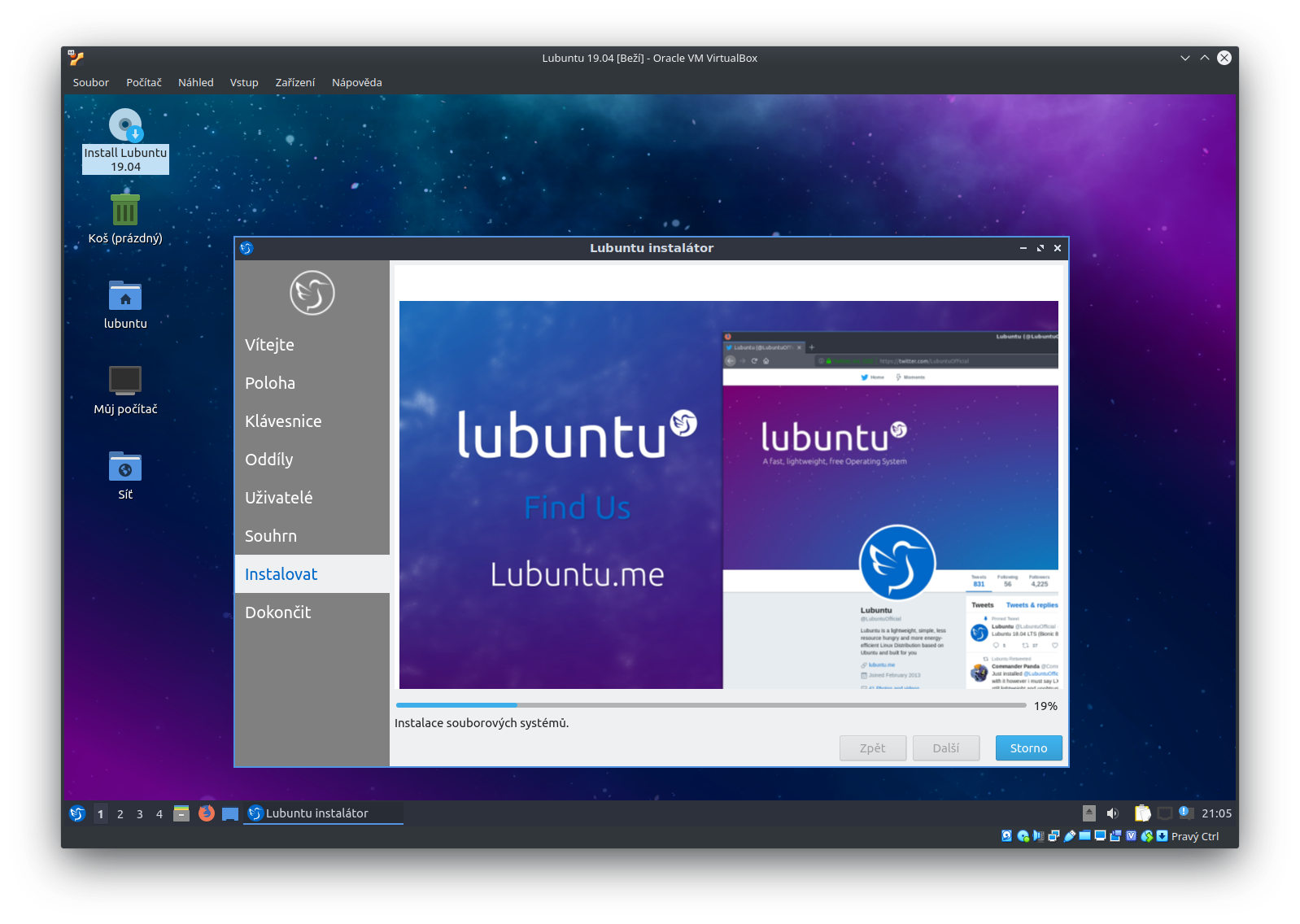Click the Instalace souborových systémů status text

pos(482,723)
